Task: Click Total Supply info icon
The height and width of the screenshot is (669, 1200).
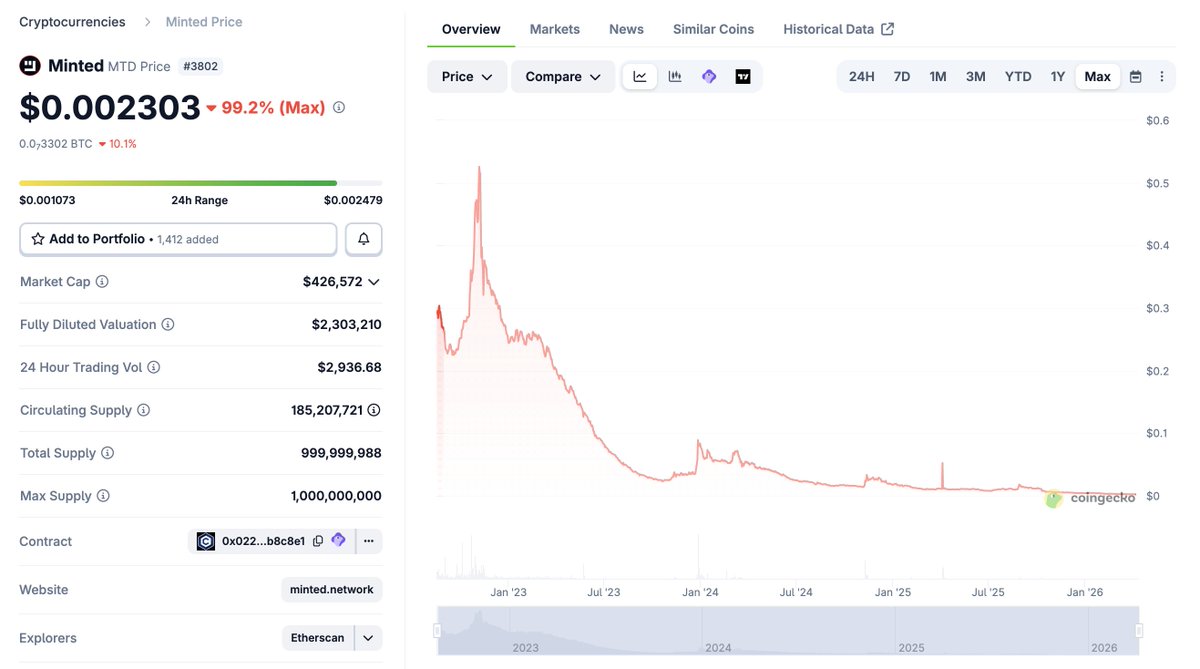Action: tap(108, 453)
